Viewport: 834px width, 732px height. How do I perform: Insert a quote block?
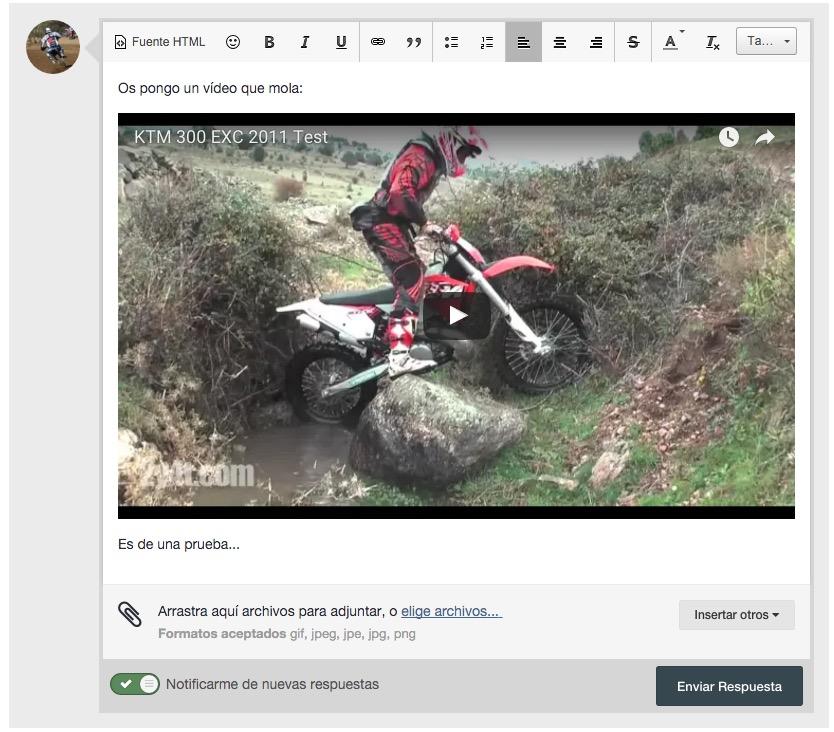(414, 42)
